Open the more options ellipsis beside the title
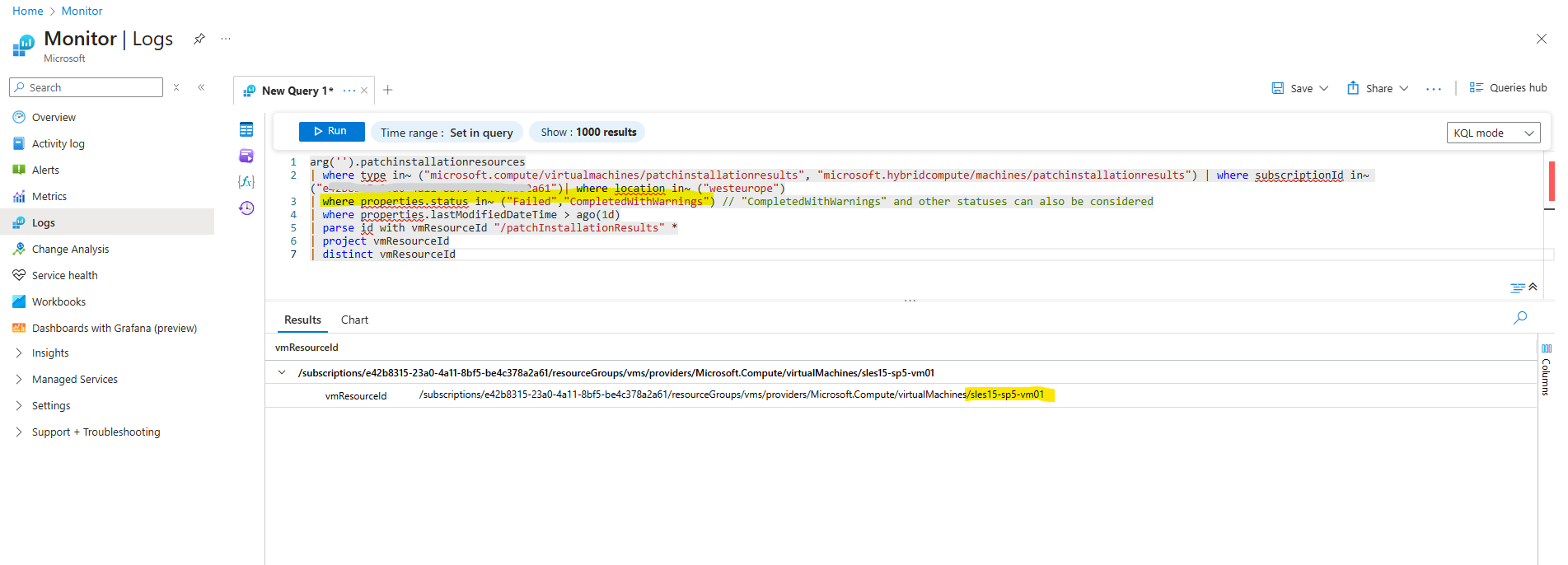The width and height of the screenshot is (1568, 565). point(226,39)
